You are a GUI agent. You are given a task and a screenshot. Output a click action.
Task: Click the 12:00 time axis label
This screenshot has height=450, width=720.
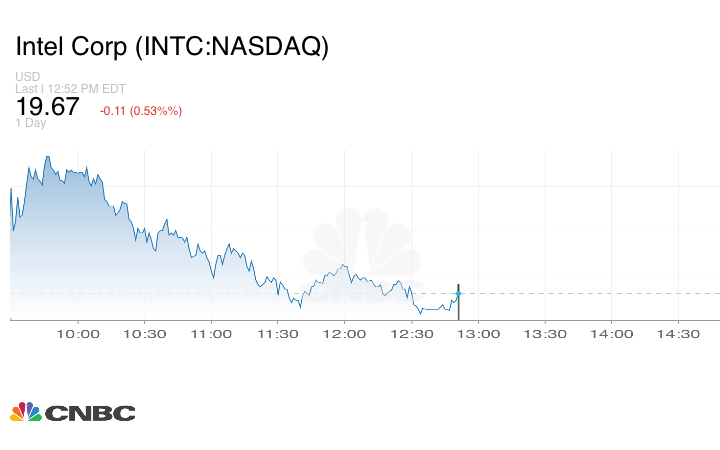[345, 334]
